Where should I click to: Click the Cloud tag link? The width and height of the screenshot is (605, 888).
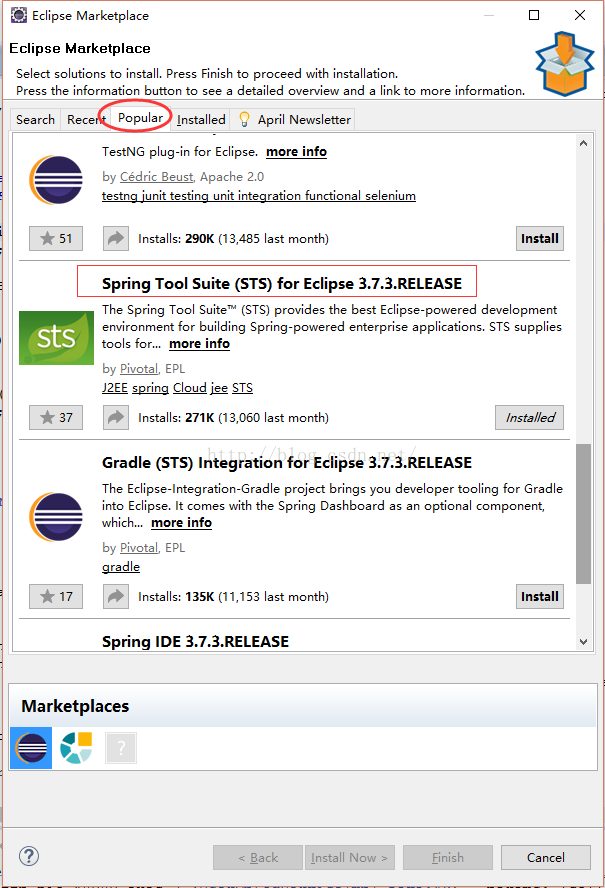[x=190, y=388]
